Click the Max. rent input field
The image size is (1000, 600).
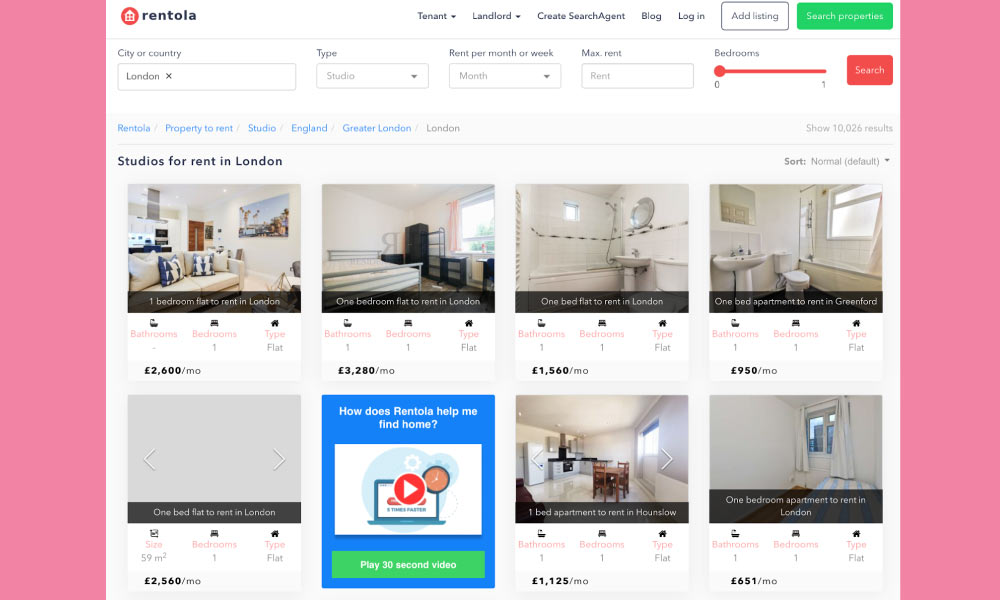coord(637,76)
